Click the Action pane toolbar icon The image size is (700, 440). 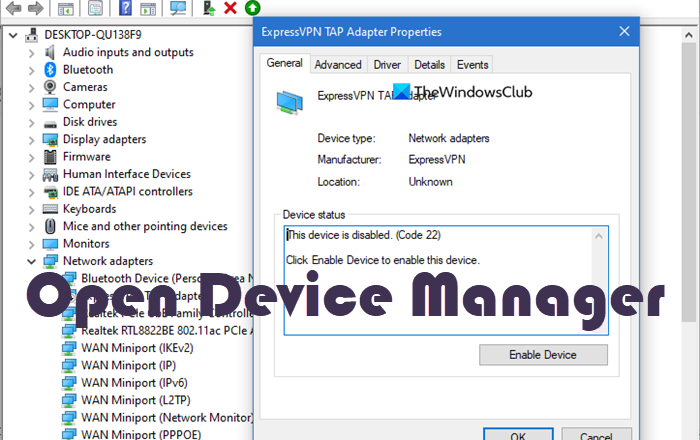pyautogui.click(x=148, y=8)
